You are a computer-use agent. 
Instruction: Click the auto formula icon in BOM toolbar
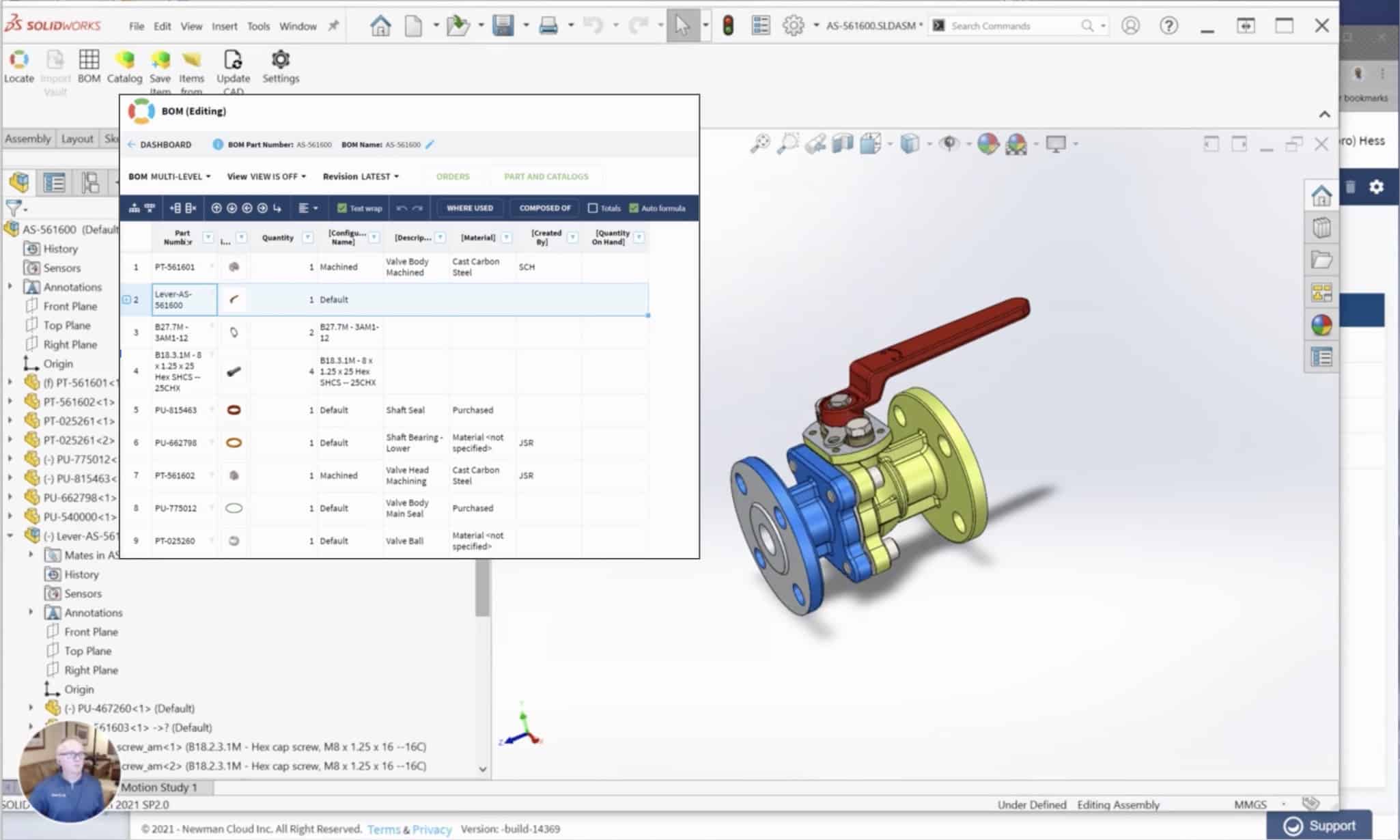pyautogui.click(x=633, y=207)
